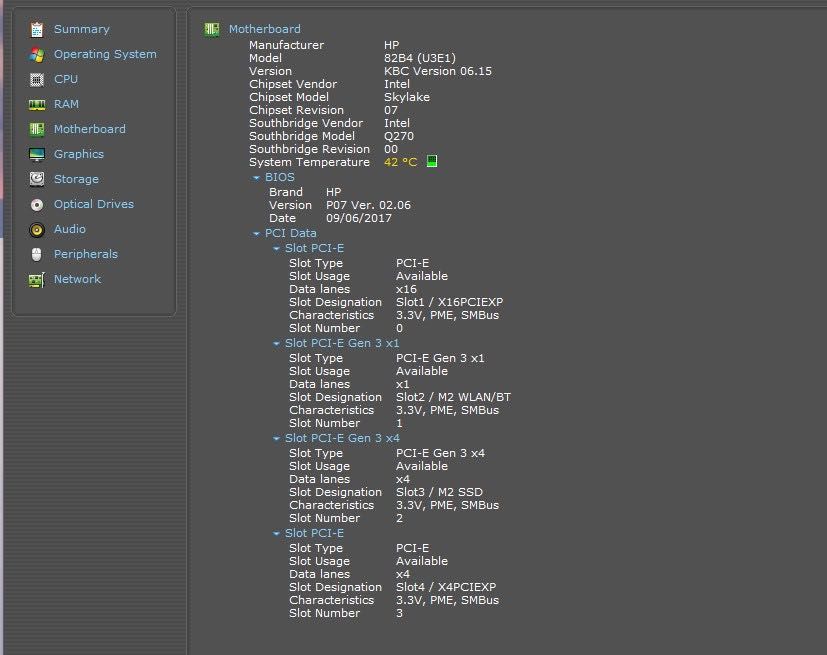Image resolution: width=827 pixels, height=655 pixels.
Task: Click the Slot3 / M2 SSD designation
Action: (x=439, y=492)
